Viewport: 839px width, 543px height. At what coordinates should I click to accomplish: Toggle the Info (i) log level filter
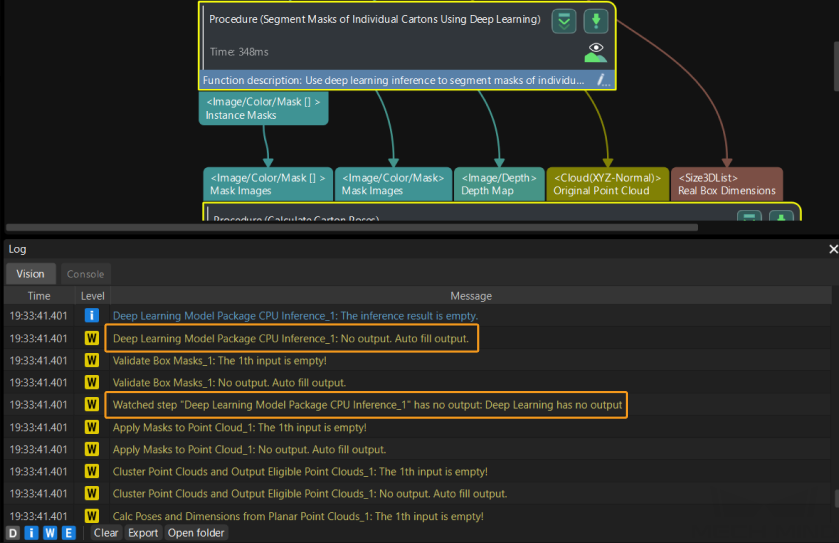32,533
